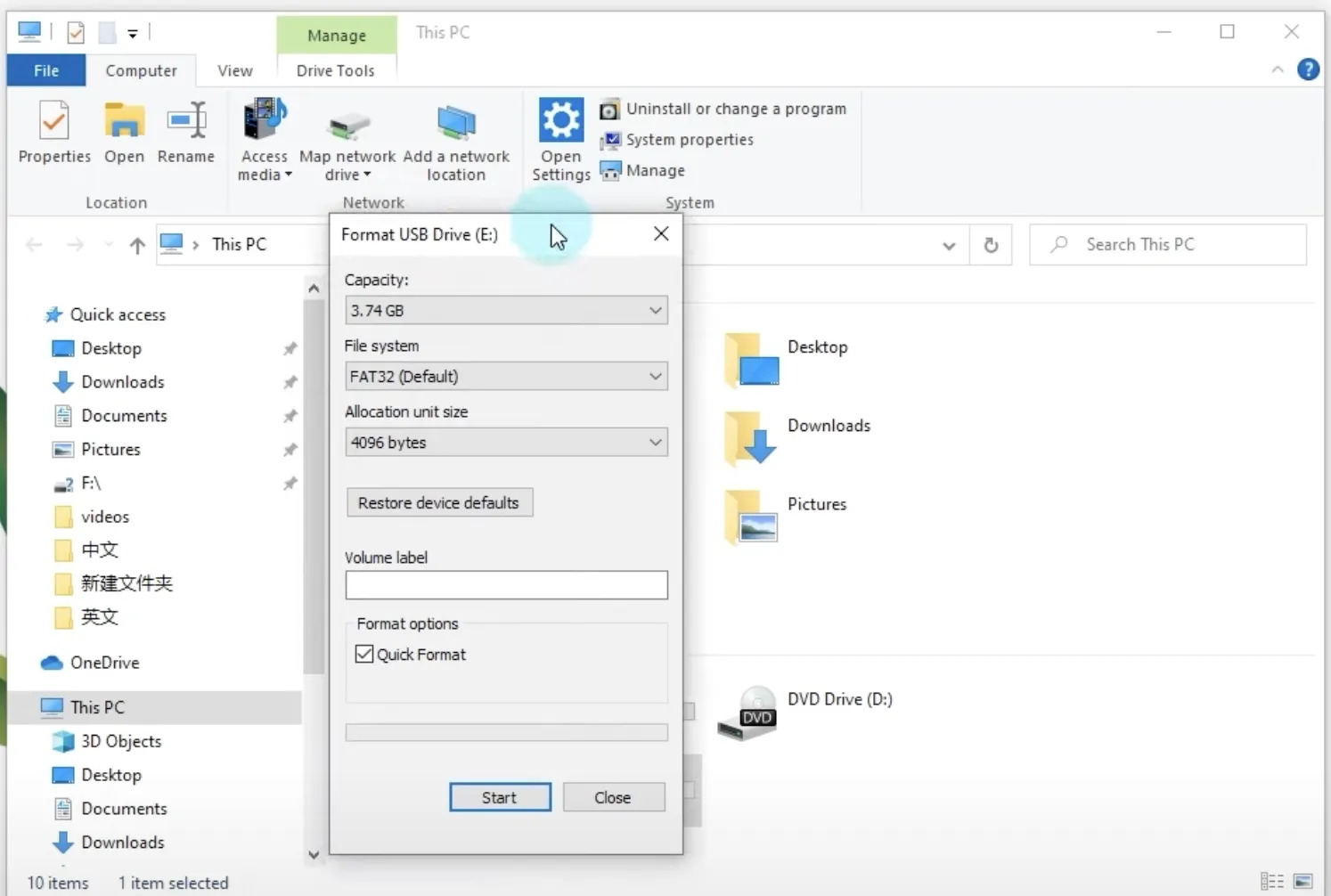Open the File system dropdown
This screenshot has width=1331, height=896.
(506, 376)
